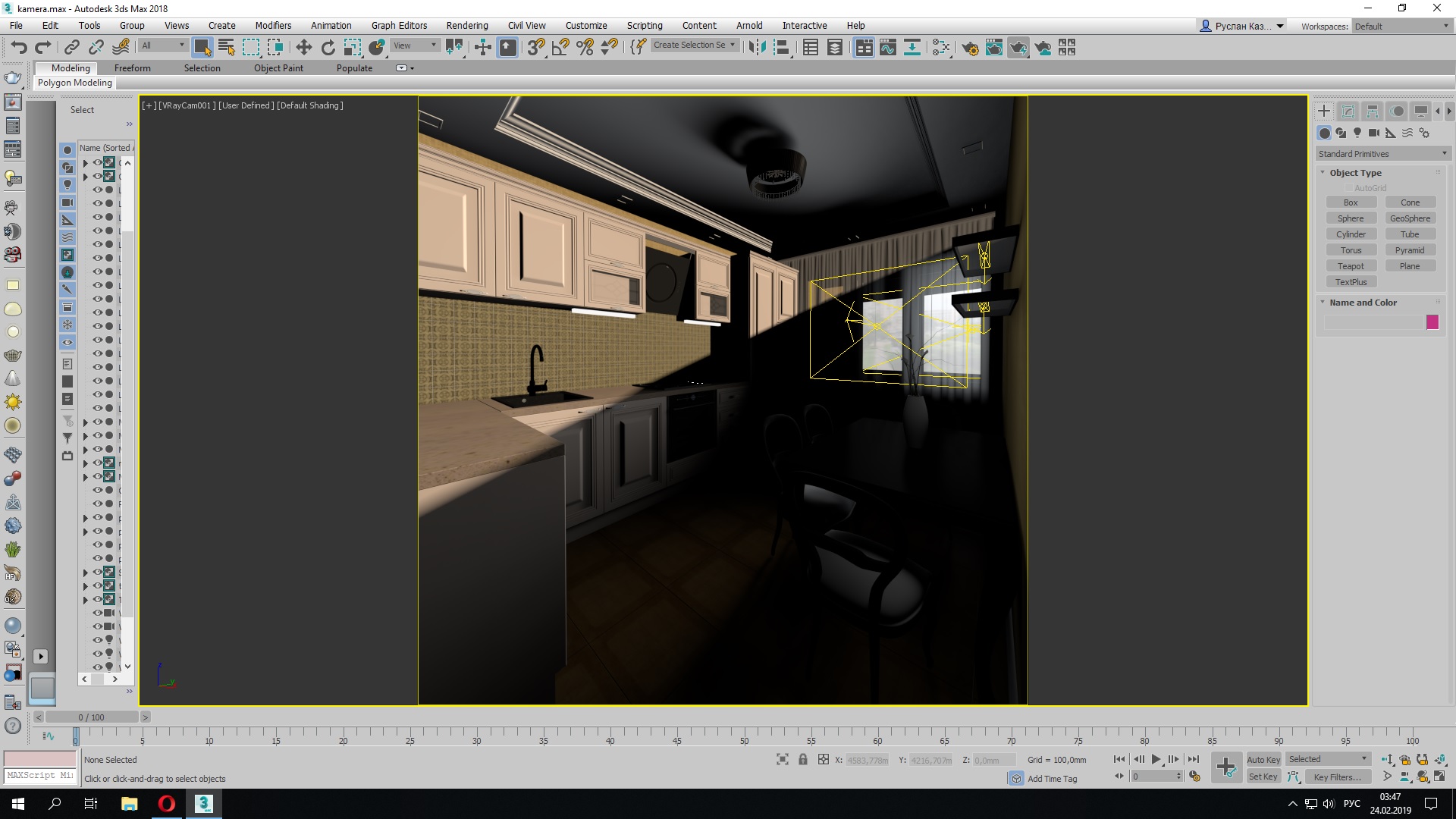The height and width of the screenshot is (819, 1456).
Task: Open the selection filter 'All' dropdown
Action: [x=163, y=45]
